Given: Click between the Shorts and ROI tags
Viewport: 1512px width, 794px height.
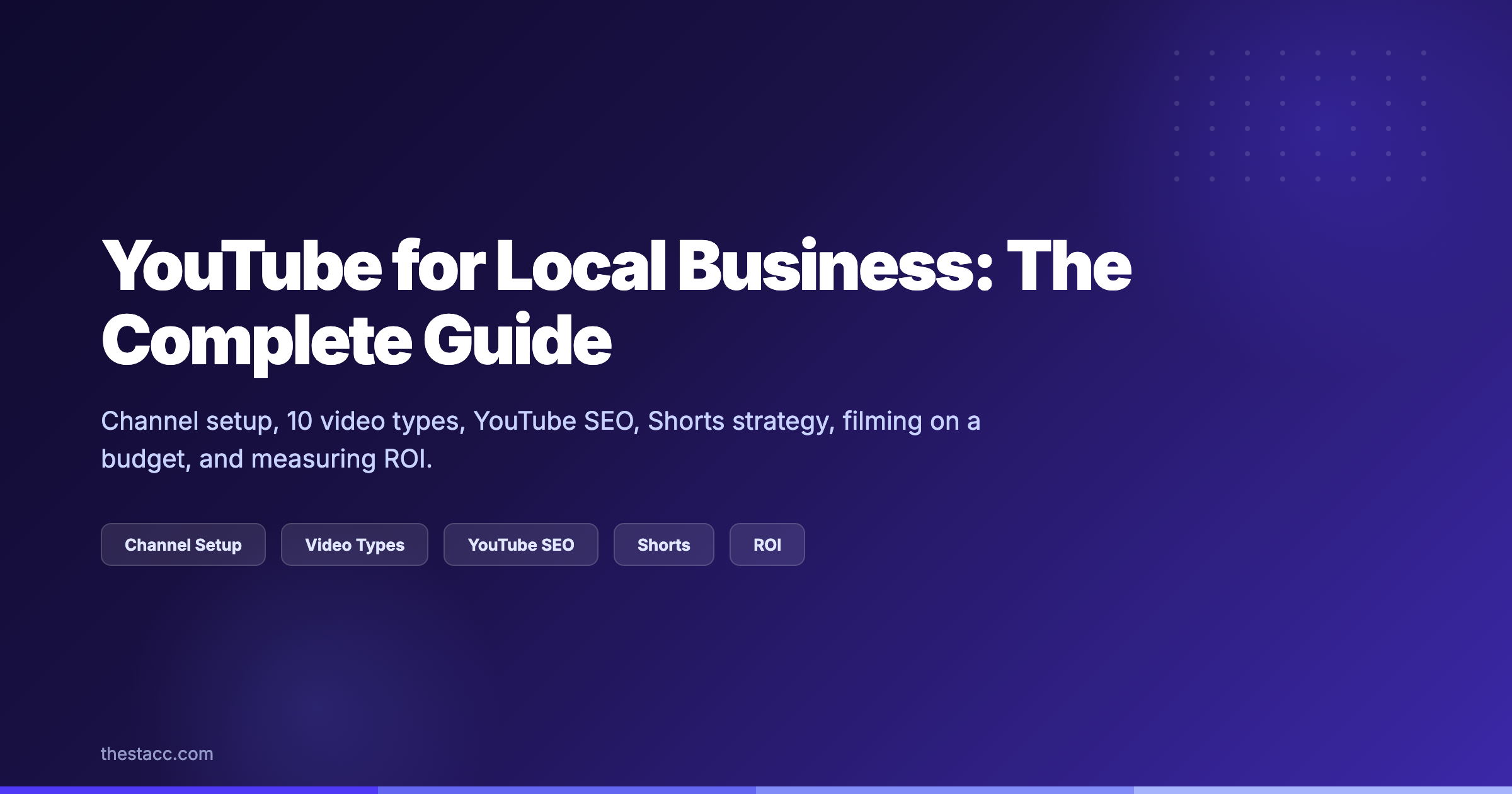Looking at the screenshot, I should pyautogui.click(x=721, y=544).
